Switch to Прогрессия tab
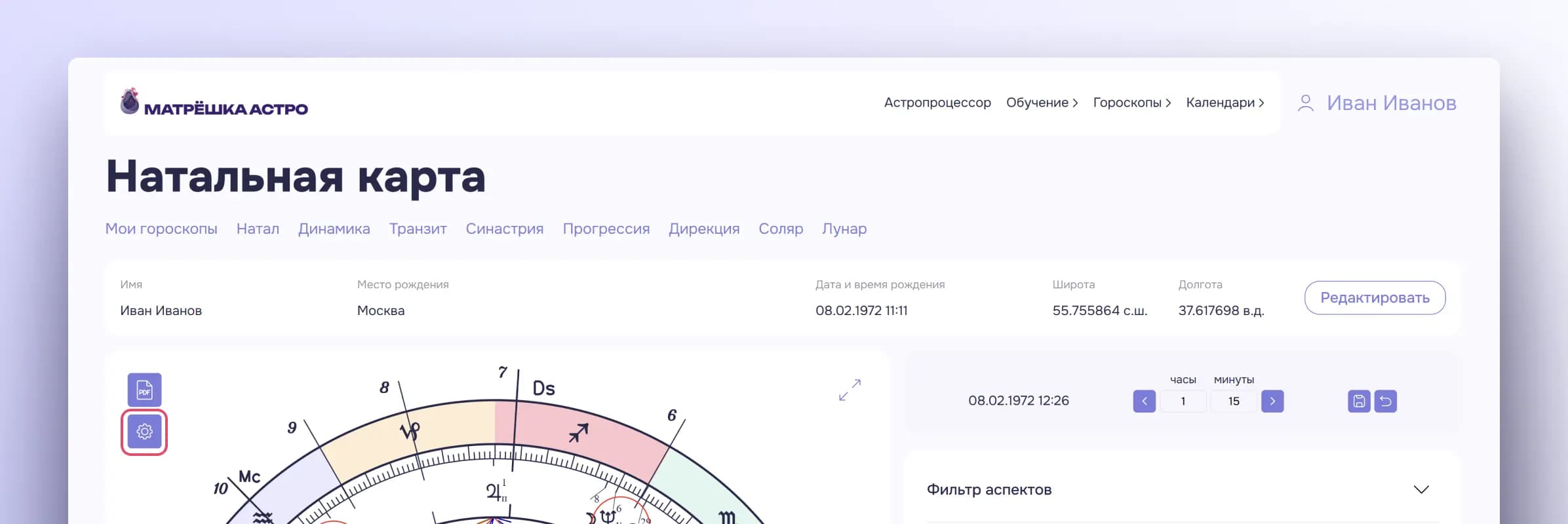Image resolution: width=1568 pixels, height=524 pixels. (x=606, y=229)
